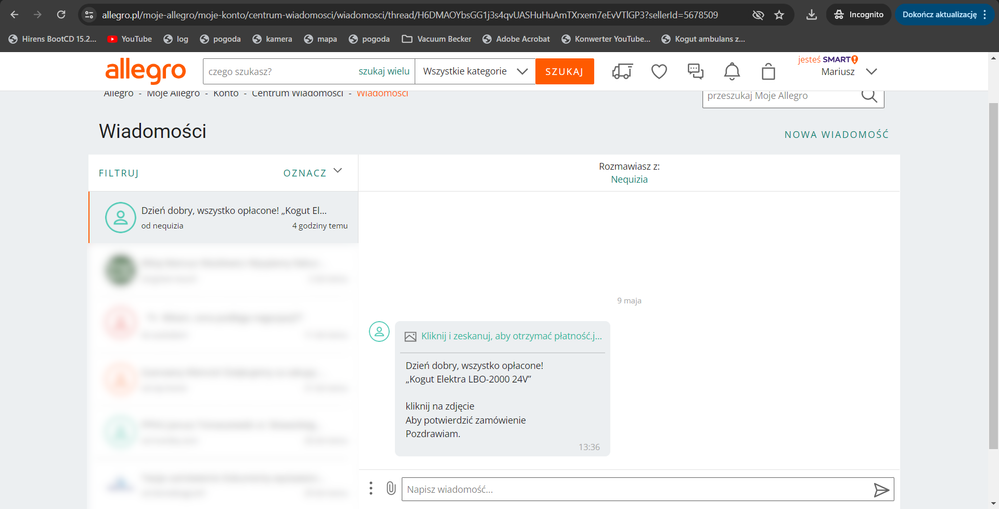Bookmark this page with star icon
This screenshot has height=509, width=999.
[x=779, y=15]
